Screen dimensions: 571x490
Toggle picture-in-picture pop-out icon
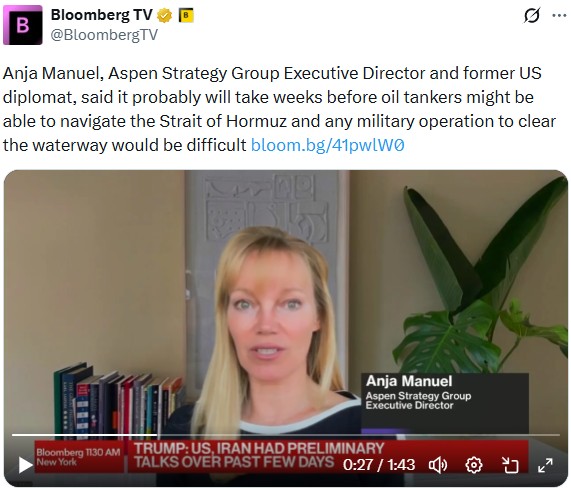click(x=510, y=465)
